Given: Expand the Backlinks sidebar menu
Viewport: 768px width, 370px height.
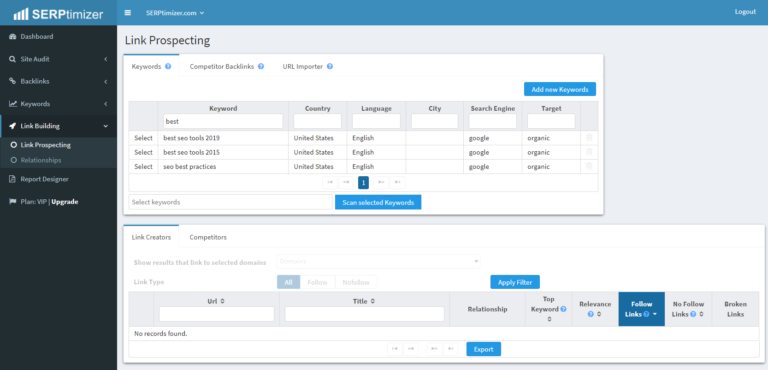Looking at the screenshot, I should 58,81.
